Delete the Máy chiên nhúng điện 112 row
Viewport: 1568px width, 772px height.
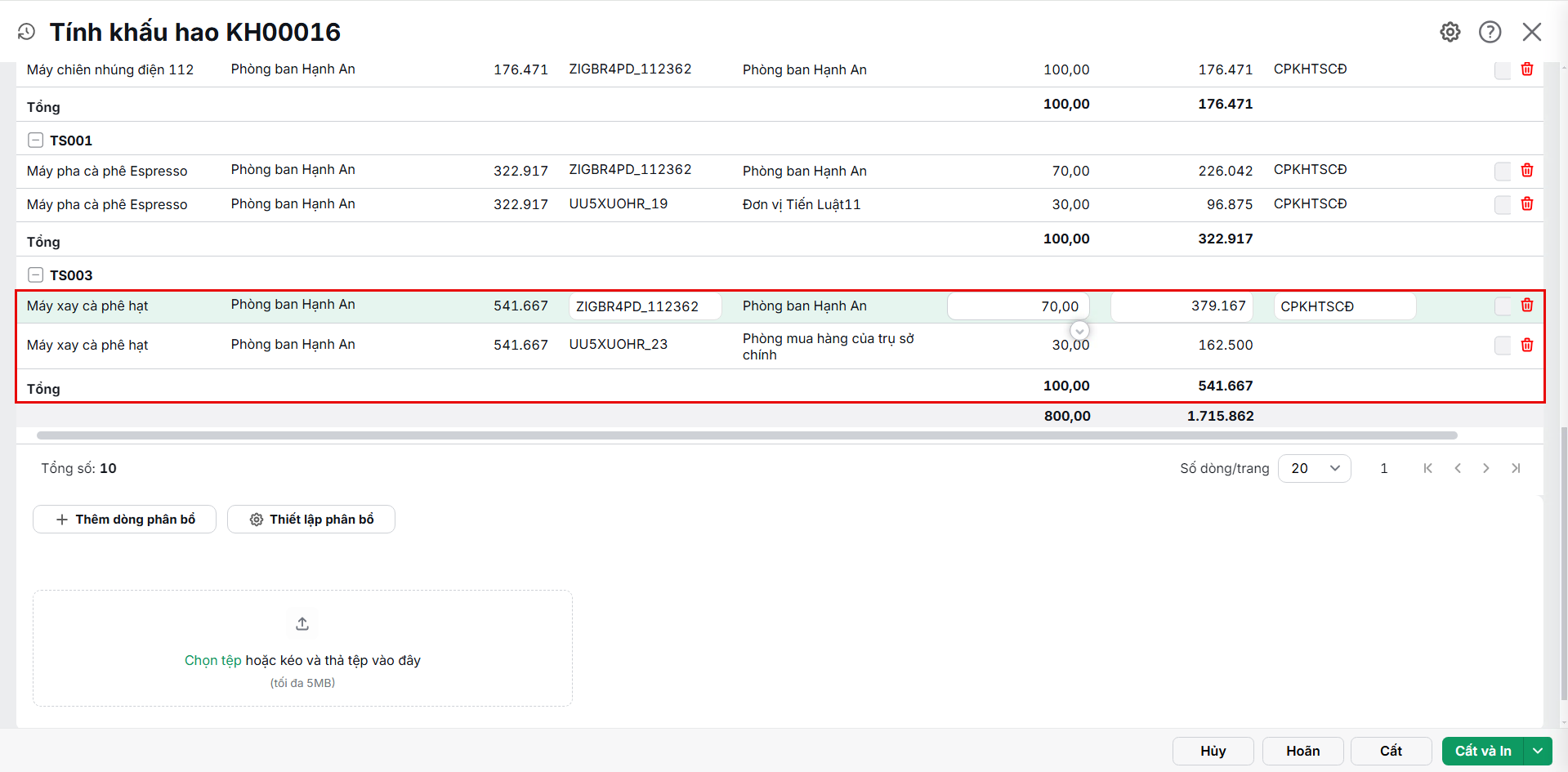(1527, 69)
